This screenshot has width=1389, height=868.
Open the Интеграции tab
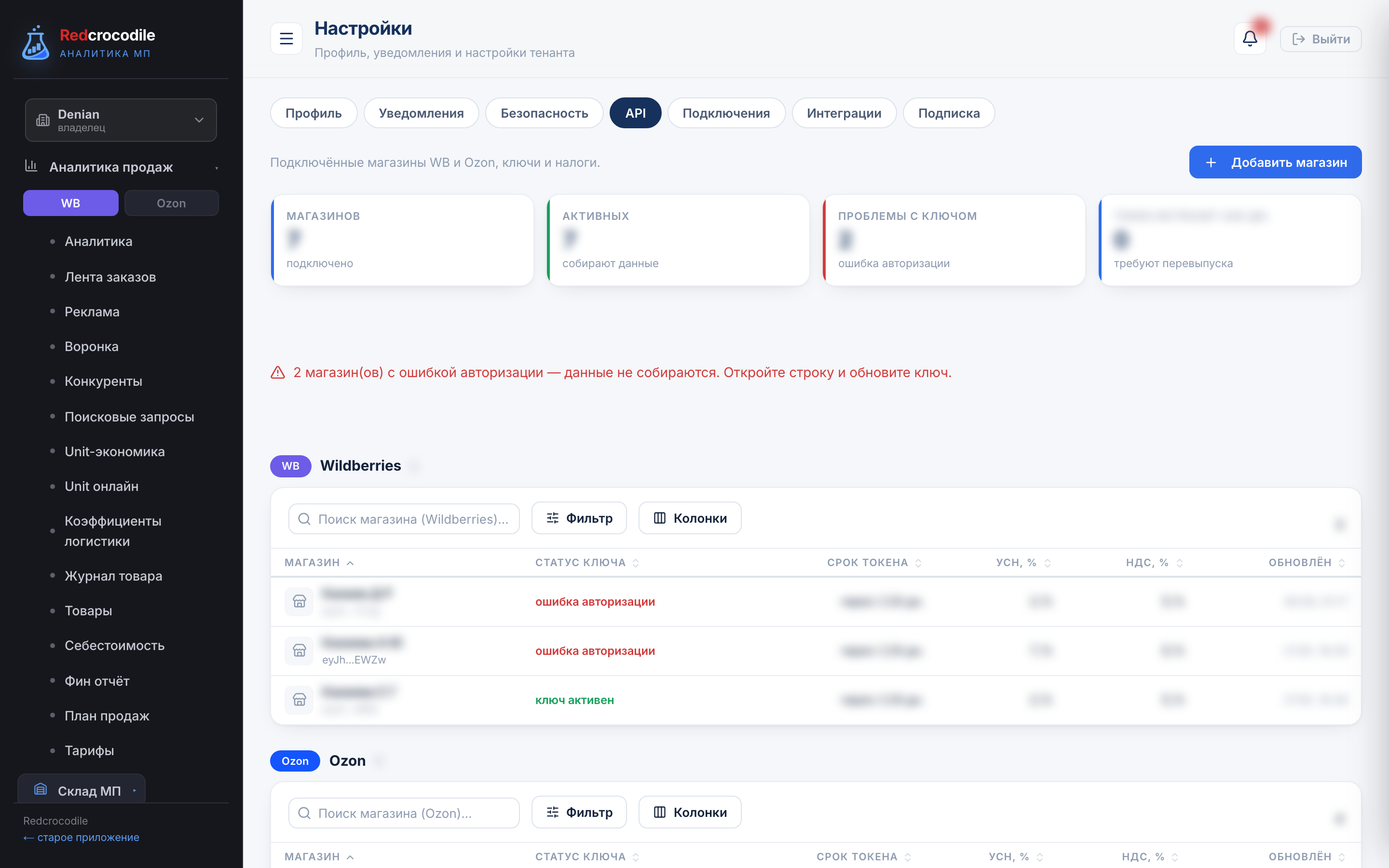tap(844, 113)
